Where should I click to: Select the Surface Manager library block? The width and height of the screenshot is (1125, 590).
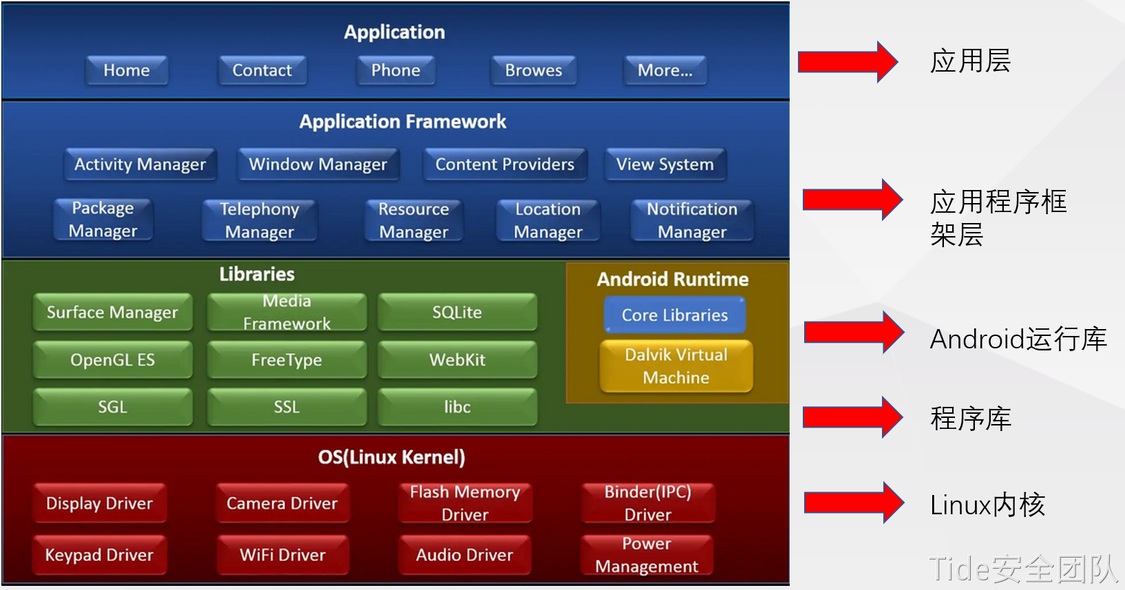(112, 312)
